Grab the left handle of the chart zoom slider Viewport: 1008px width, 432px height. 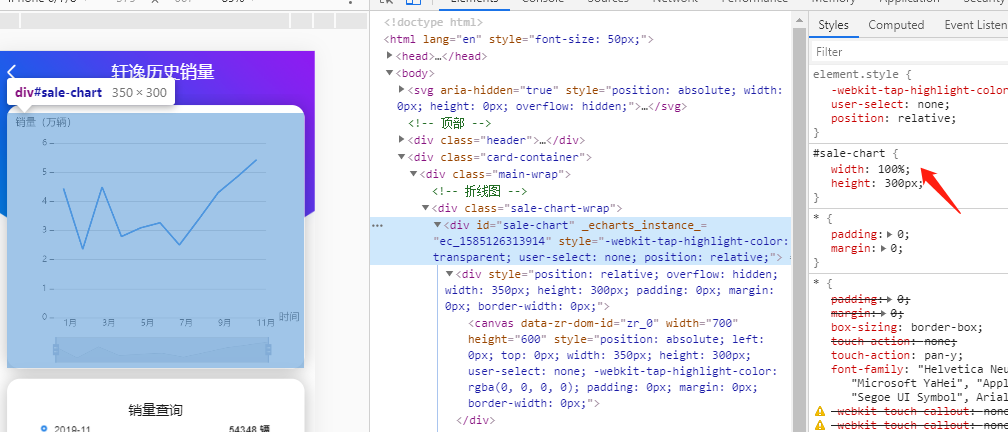56,349
